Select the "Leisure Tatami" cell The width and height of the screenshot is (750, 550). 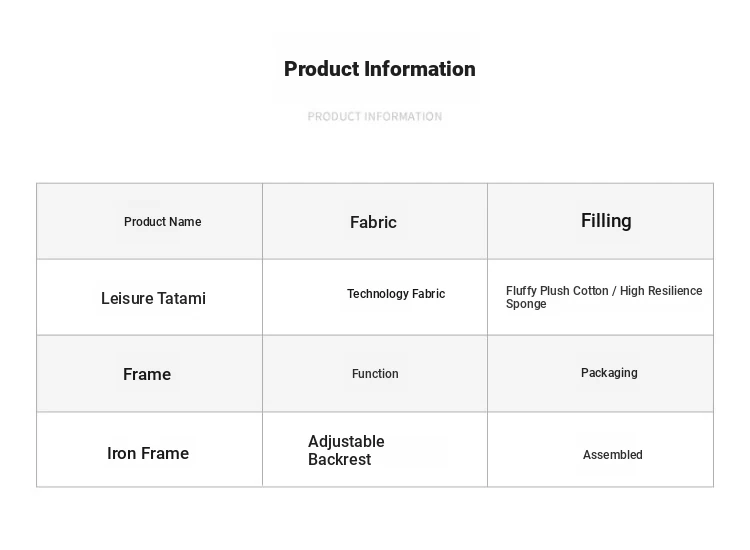[x=153, y=298]
